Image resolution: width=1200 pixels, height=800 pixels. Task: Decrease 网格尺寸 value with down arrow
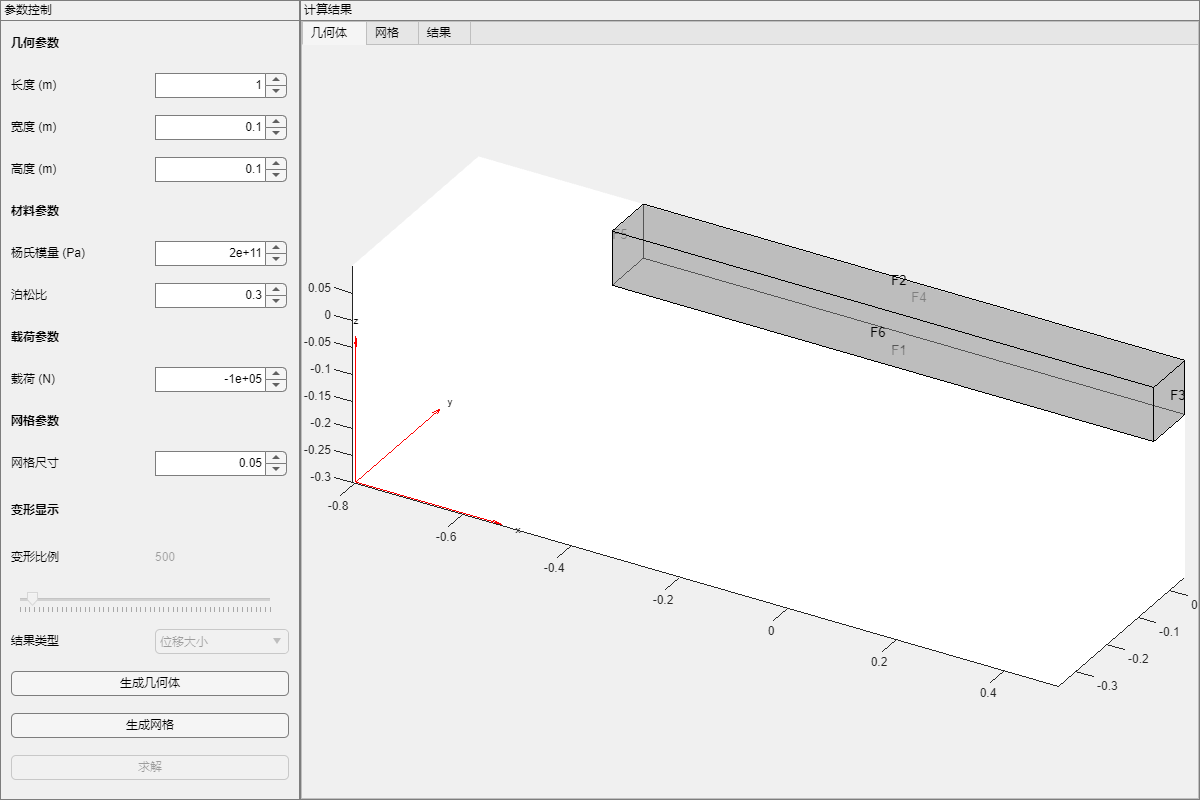276,470
